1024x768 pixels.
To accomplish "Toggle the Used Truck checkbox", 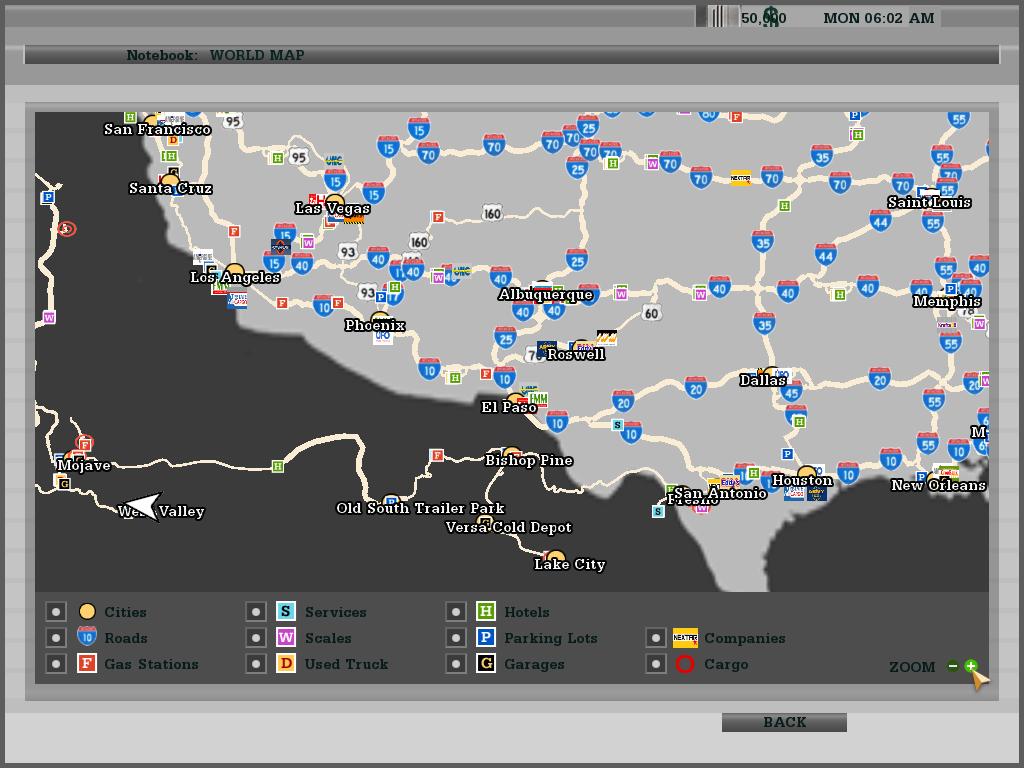I will coord(256,664).
